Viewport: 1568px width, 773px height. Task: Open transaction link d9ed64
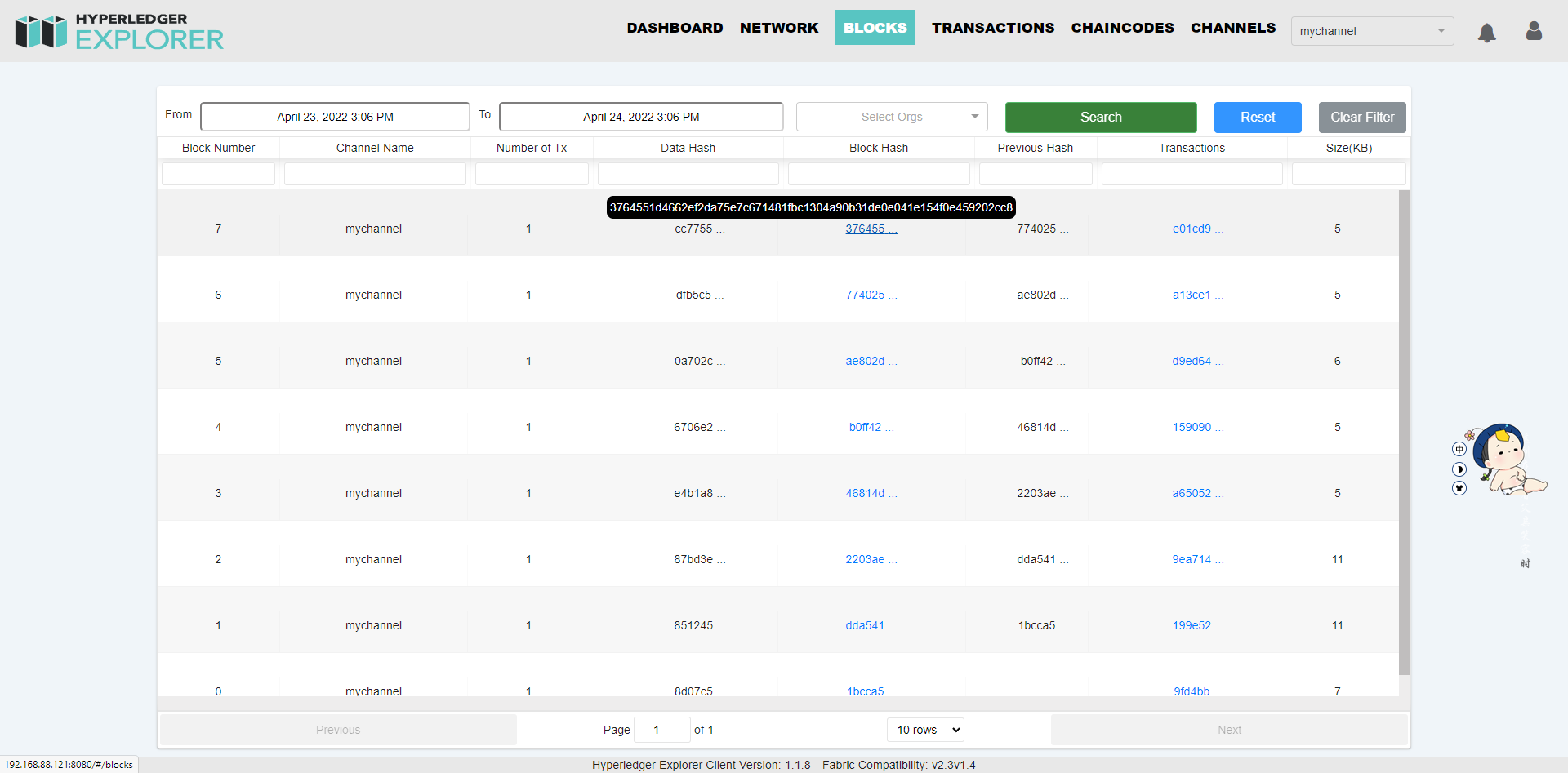(x=1198, y=361)
